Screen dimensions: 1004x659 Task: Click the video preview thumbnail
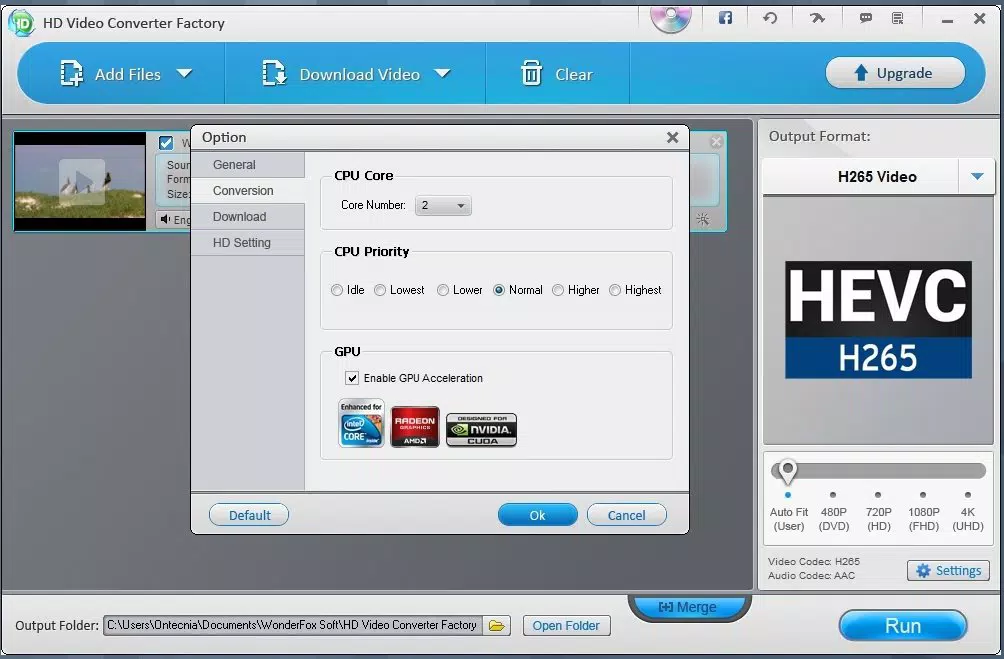click(80, 181)
